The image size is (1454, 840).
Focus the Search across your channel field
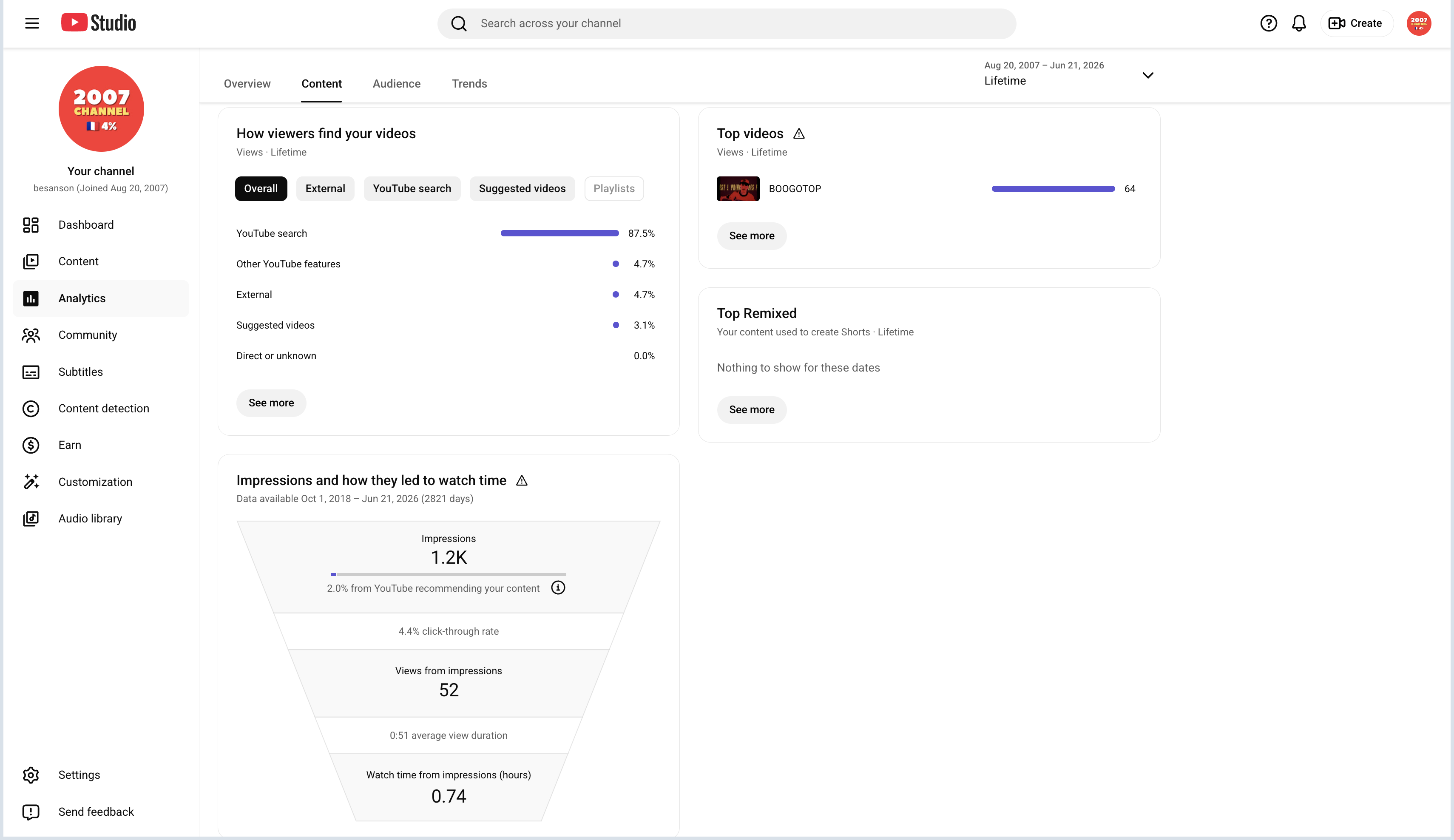[x=727, y=24]
